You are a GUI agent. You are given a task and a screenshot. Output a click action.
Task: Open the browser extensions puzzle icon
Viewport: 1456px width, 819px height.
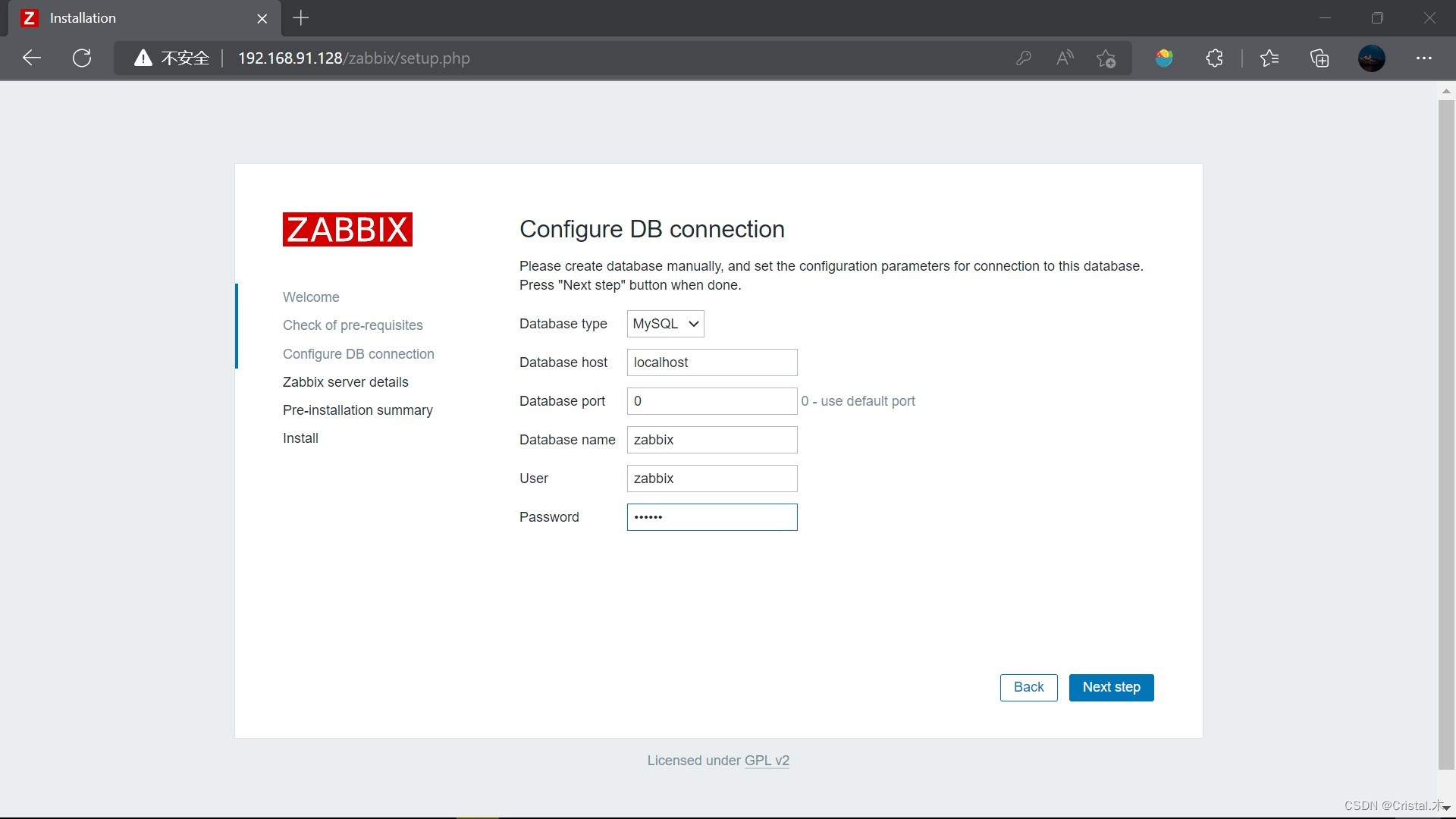[1214, 58]
